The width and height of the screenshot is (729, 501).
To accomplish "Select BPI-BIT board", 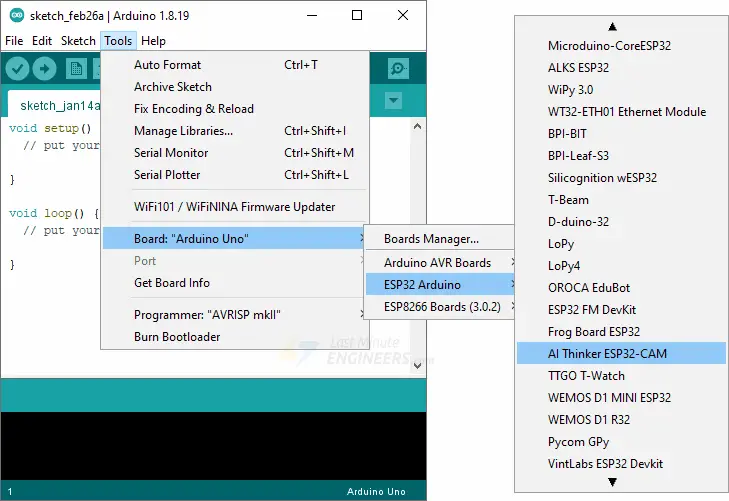I will (621, 133).
